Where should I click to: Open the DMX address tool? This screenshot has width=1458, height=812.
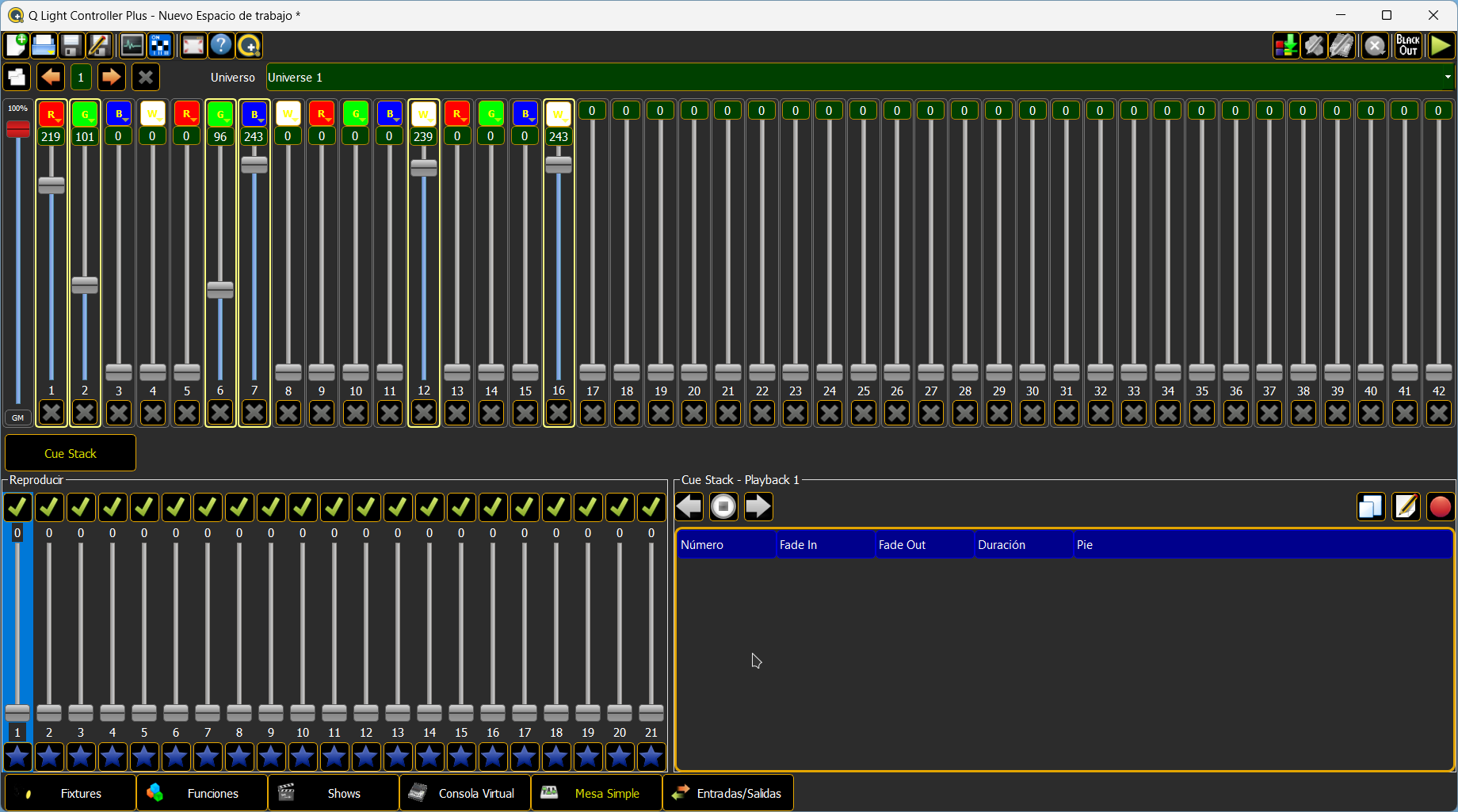160,45
